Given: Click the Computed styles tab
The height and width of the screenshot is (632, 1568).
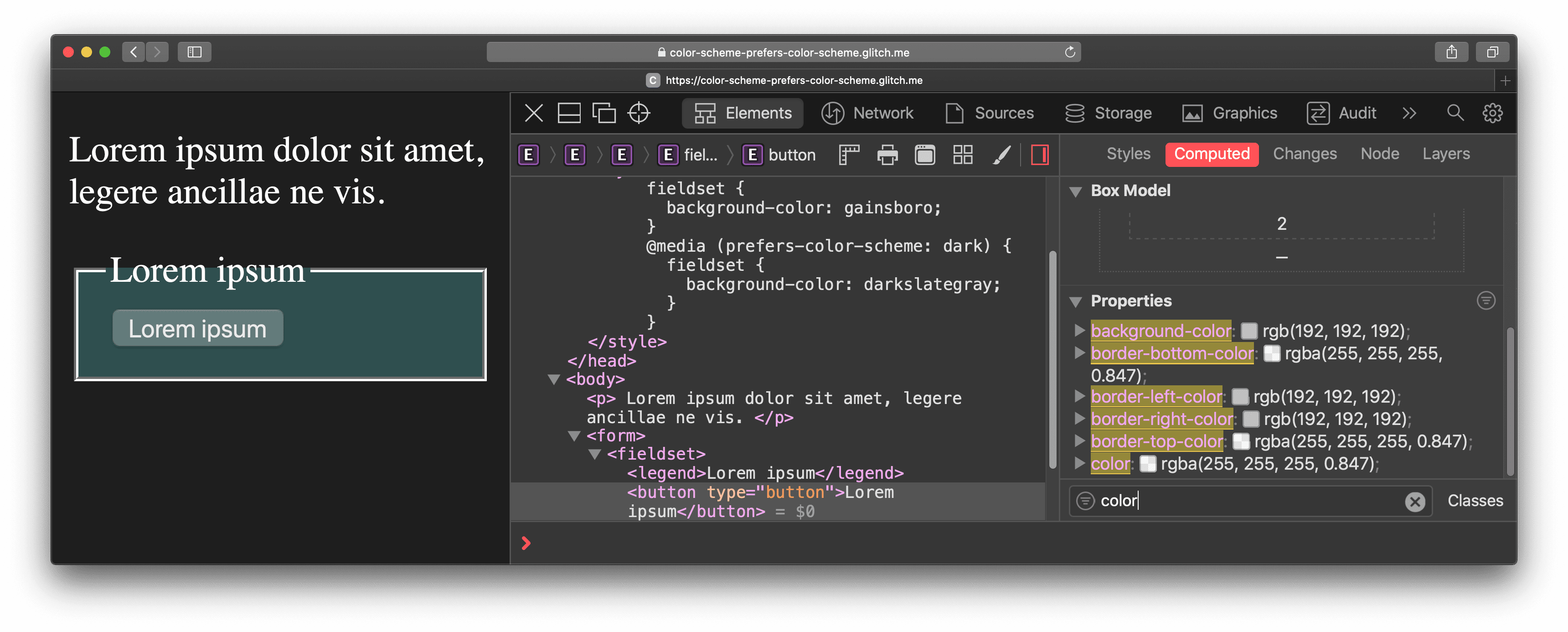Looking at the screenshot, I should click(1211, 154).
